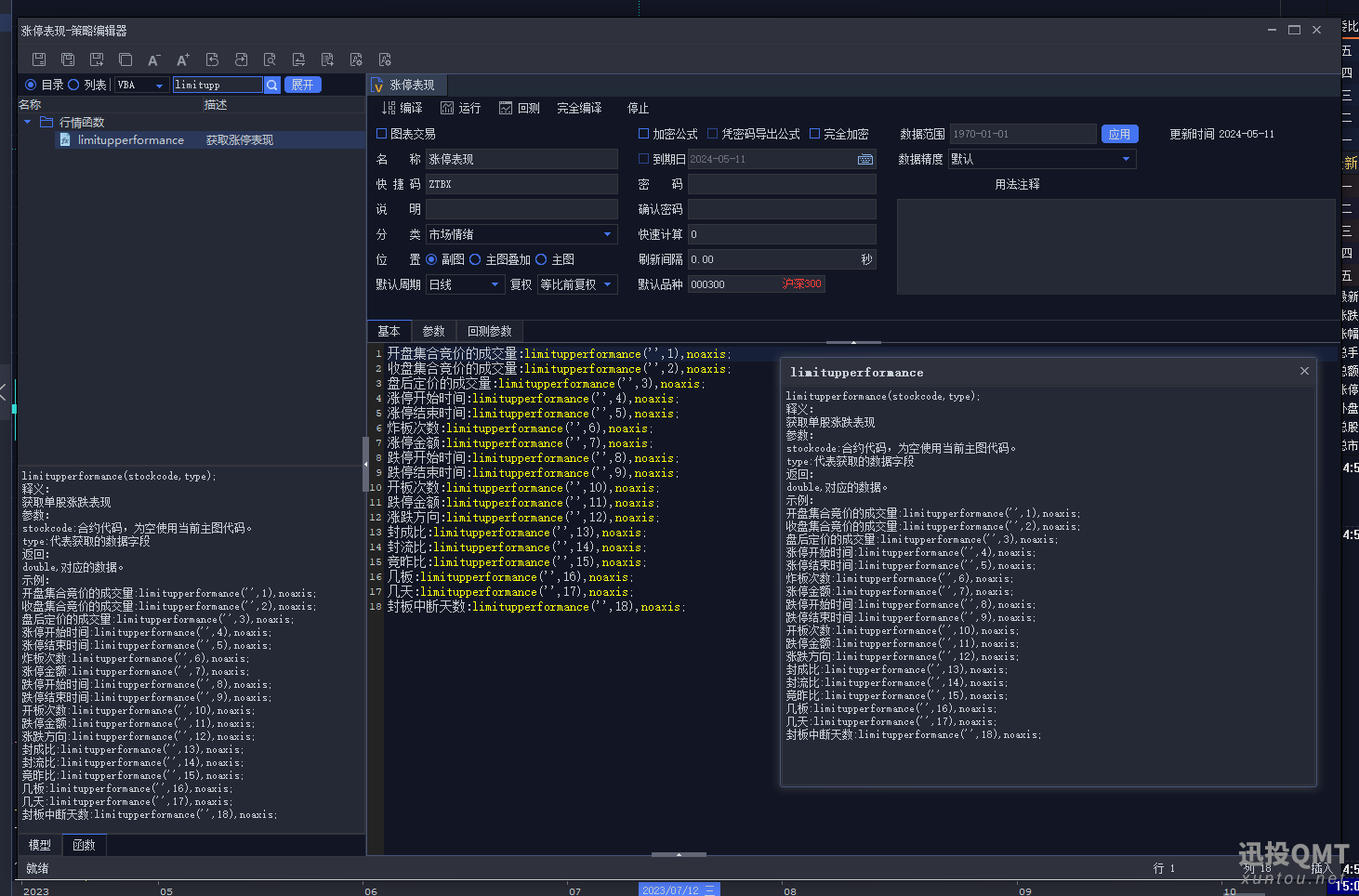Click the 默认品种 000300 field

coord(756,284)
